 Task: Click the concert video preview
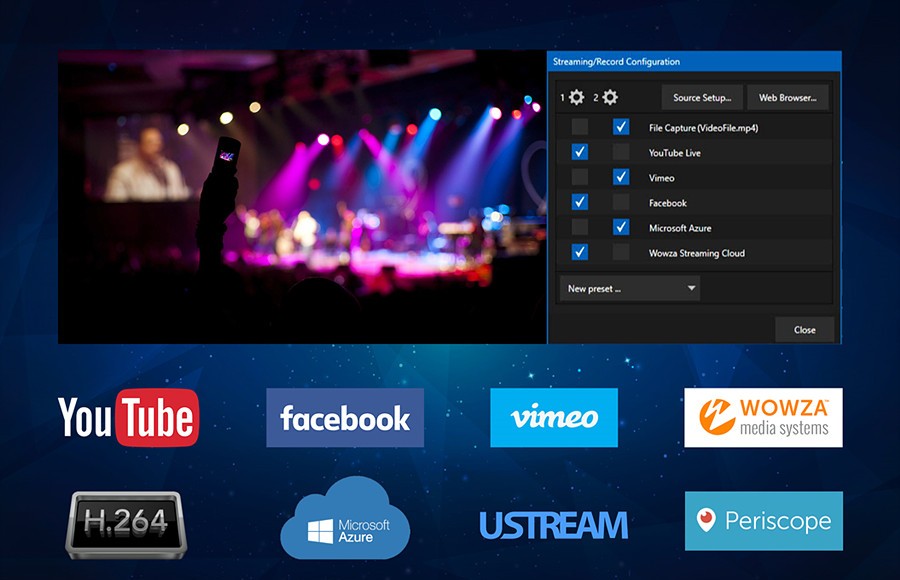click(x=302, y=197)
